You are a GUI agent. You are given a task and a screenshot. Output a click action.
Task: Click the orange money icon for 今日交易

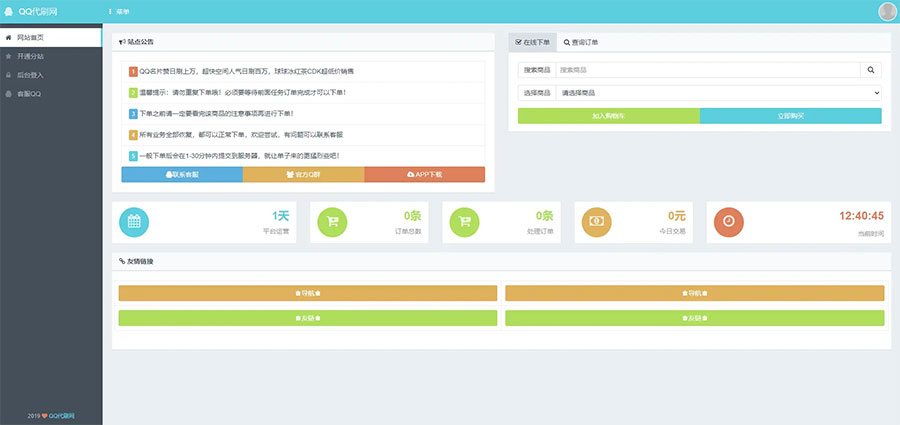pos(597,222)
